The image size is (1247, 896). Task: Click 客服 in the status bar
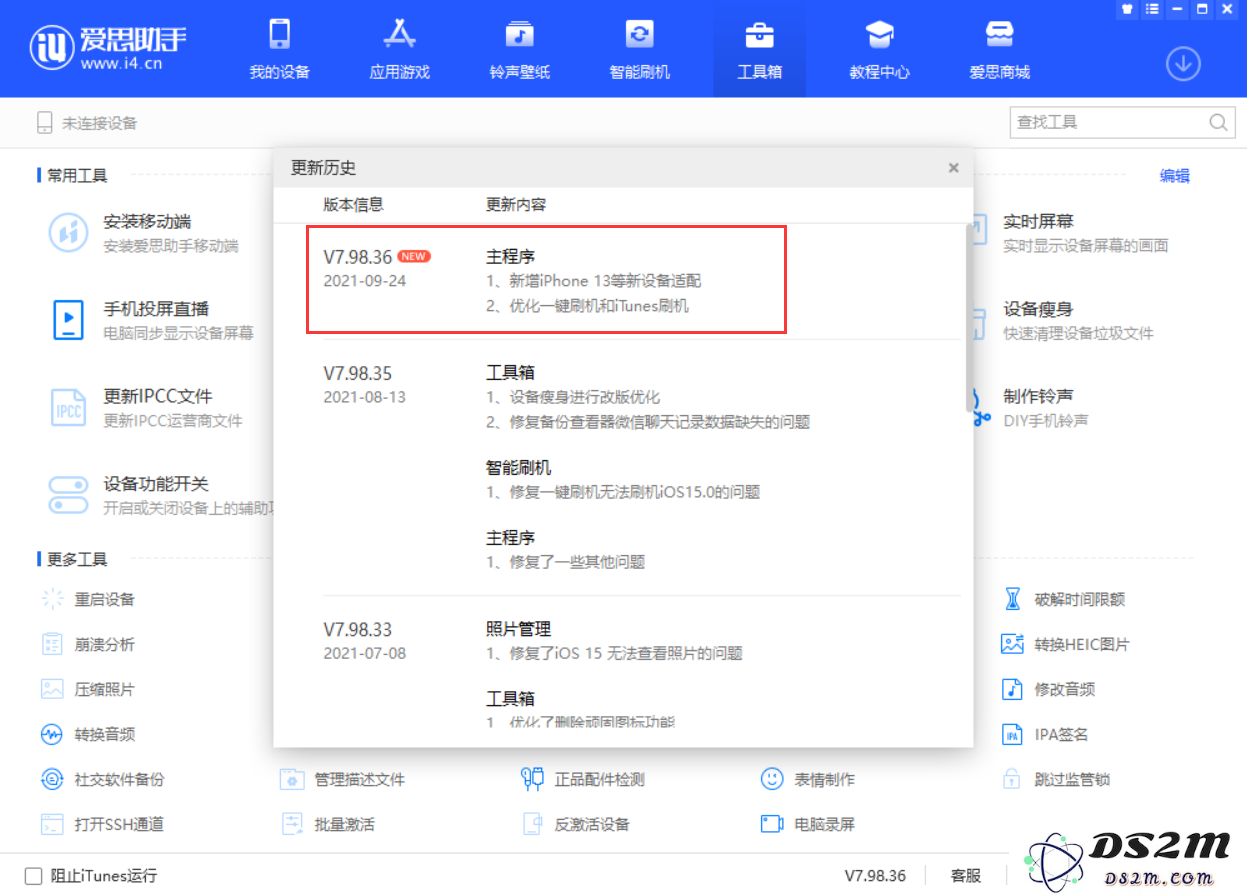966,875
